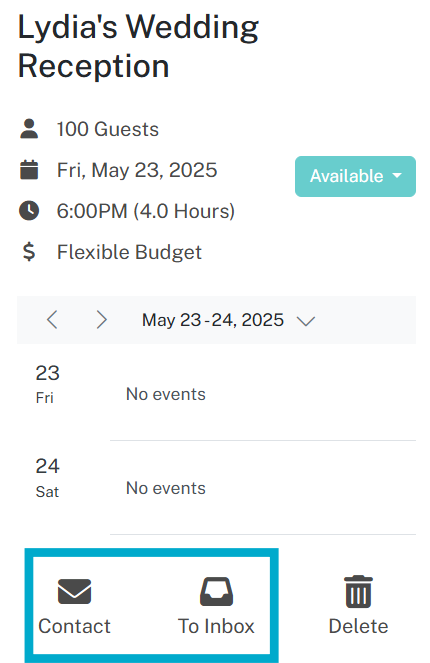
Task: Open the Available status dropdown
Action: (355, 176)
